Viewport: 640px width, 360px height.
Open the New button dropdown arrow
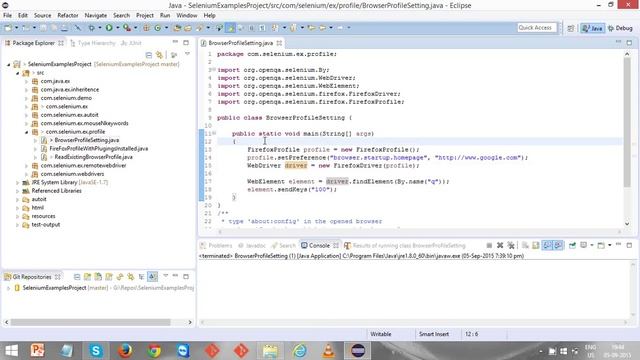click(16, 28)
